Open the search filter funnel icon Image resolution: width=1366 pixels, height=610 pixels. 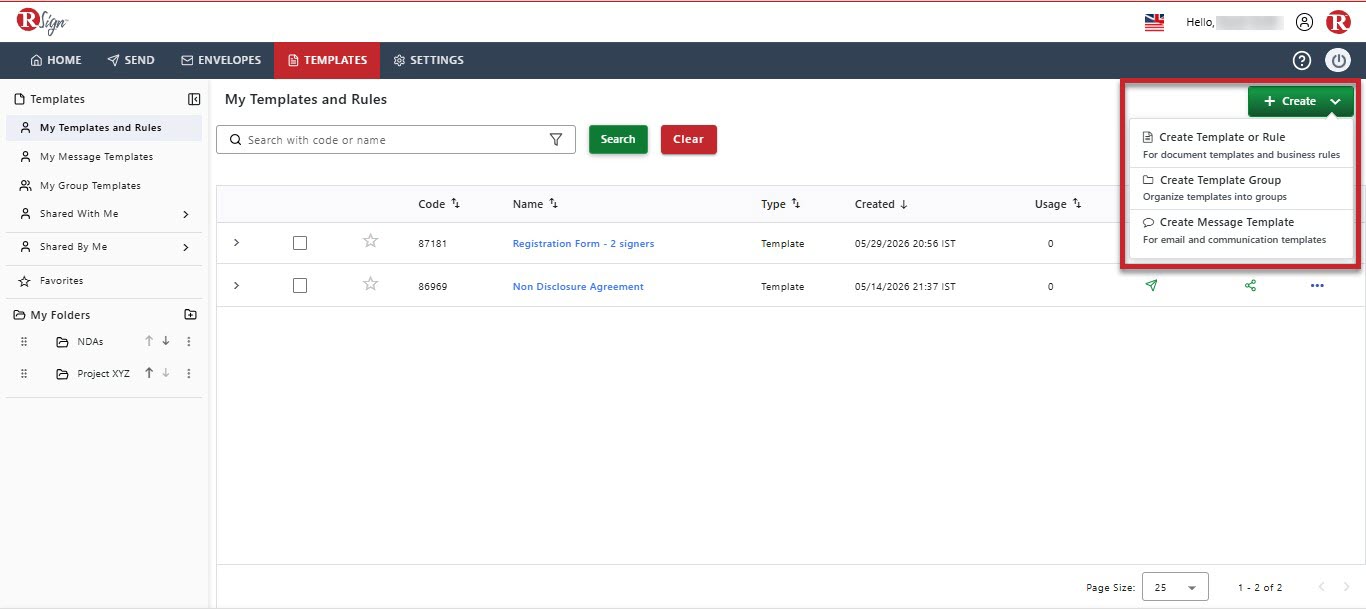(x=556, y=140)
